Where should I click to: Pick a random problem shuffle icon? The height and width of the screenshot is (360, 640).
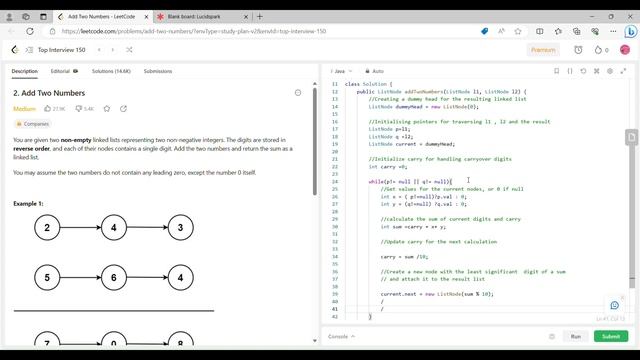(129, 50)
